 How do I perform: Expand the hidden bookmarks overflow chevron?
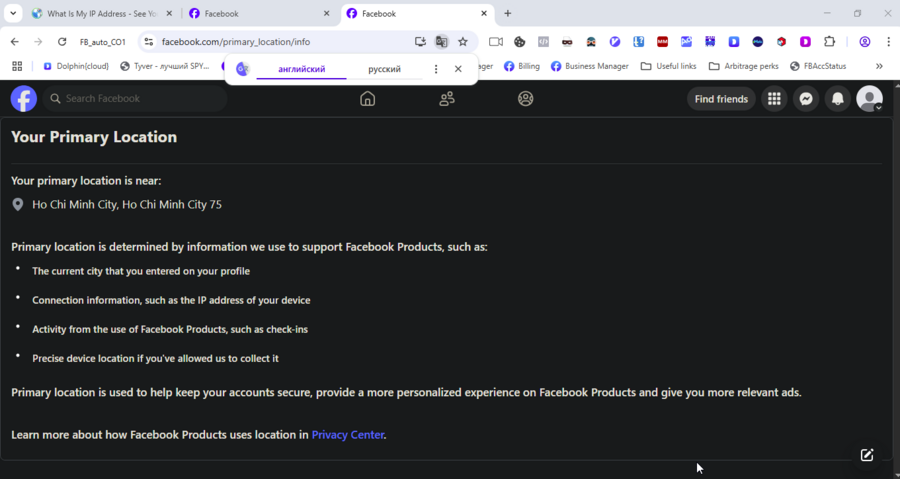[x=879, y=66]
